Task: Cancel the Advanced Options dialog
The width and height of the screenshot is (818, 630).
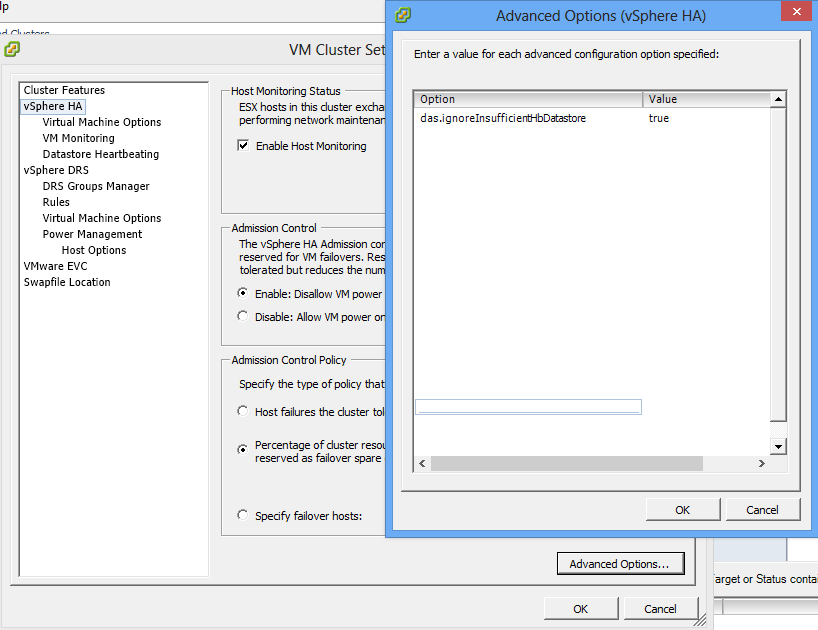Action: (x=762, y=509)
